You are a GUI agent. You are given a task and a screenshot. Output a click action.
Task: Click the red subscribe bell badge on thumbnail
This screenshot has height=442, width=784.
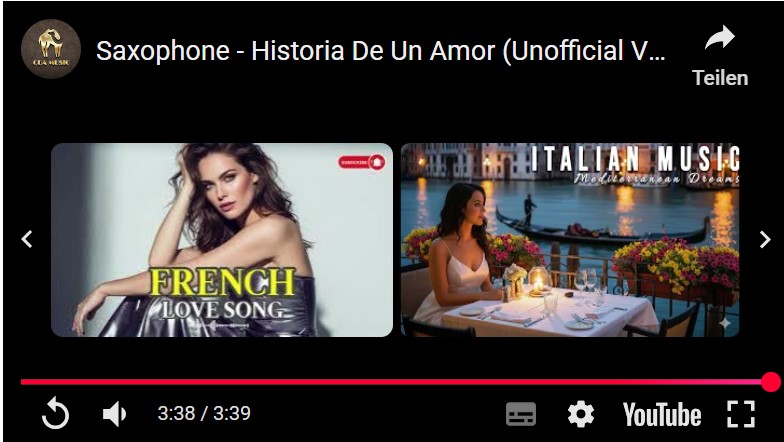(x=362, y=162)
